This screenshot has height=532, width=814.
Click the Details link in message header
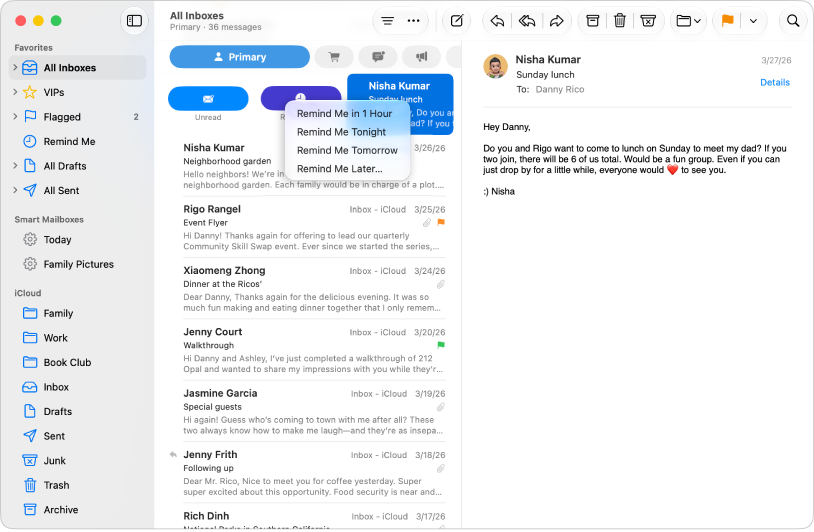coord(775,83)
